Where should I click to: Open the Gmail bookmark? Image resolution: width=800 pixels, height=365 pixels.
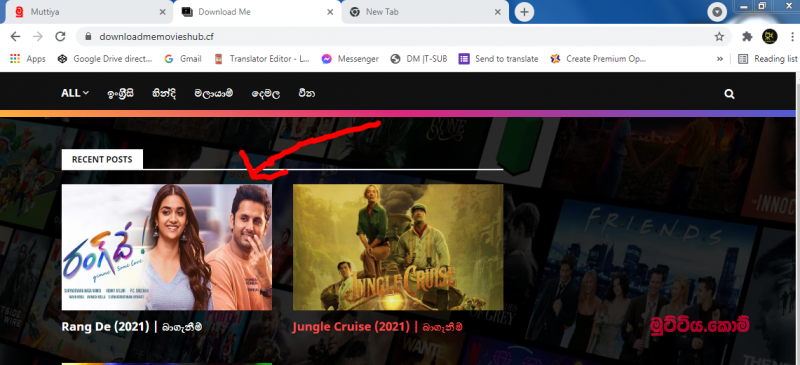coord(183,59)
